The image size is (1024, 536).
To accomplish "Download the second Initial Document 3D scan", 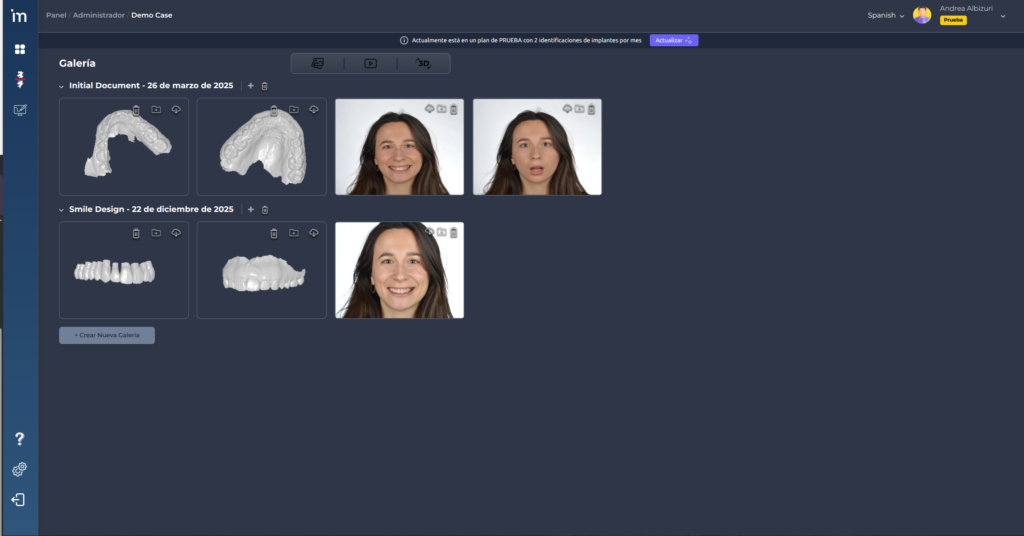I will 313,109.
